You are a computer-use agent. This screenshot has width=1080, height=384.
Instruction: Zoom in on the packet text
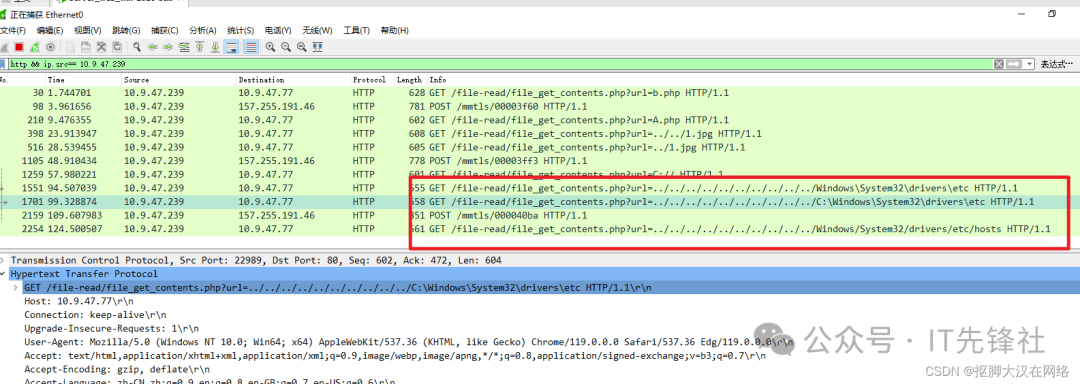click(x=270, y=47)
